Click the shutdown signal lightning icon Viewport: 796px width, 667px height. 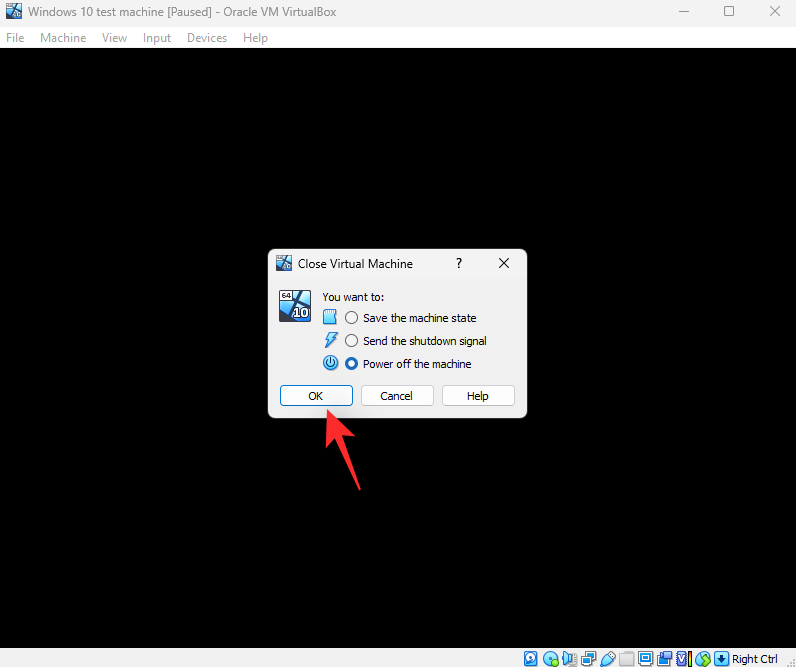330,340
